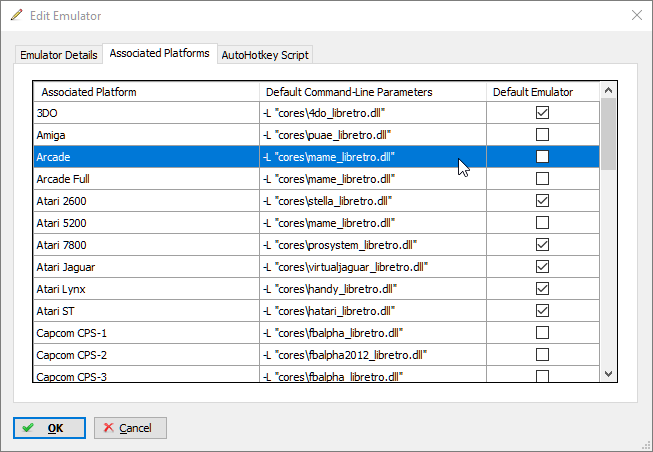Close the Edit Emulator dialog
653x452 pixels.
coord(637,15)
